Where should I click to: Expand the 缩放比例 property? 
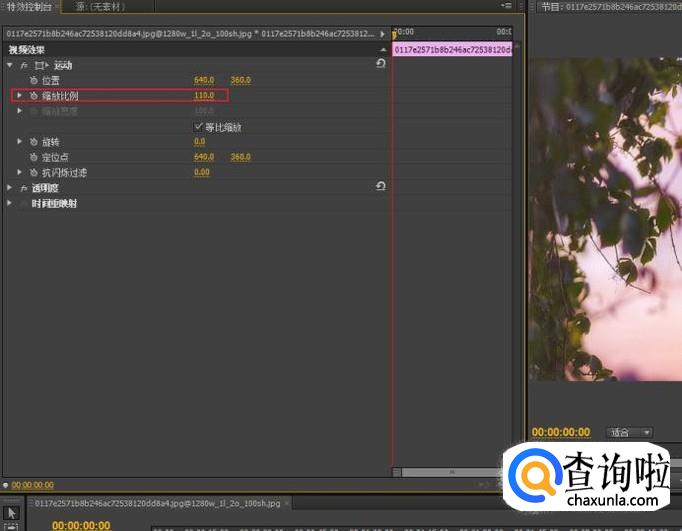tap(19, 95)
